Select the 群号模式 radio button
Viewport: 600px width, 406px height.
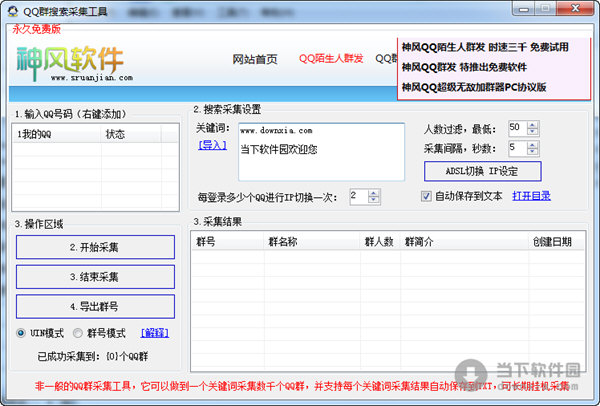pyautogui.click(x=78, y=333)
